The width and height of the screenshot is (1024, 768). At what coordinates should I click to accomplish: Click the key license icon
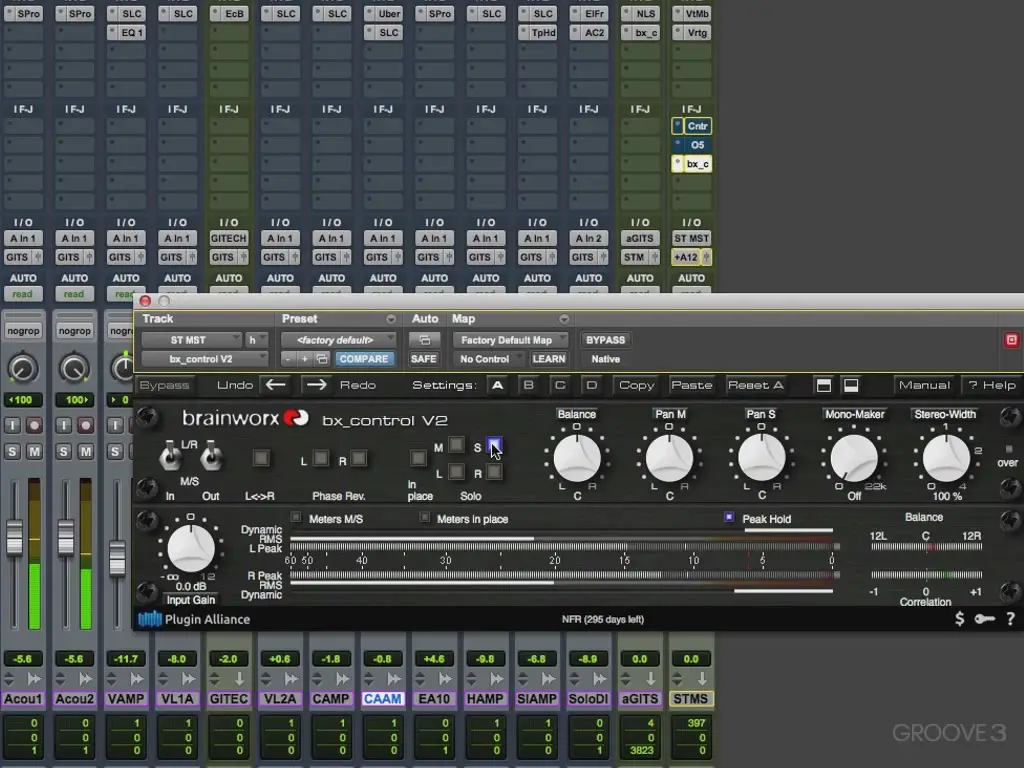pyautogui.click(x=985, y=618)
